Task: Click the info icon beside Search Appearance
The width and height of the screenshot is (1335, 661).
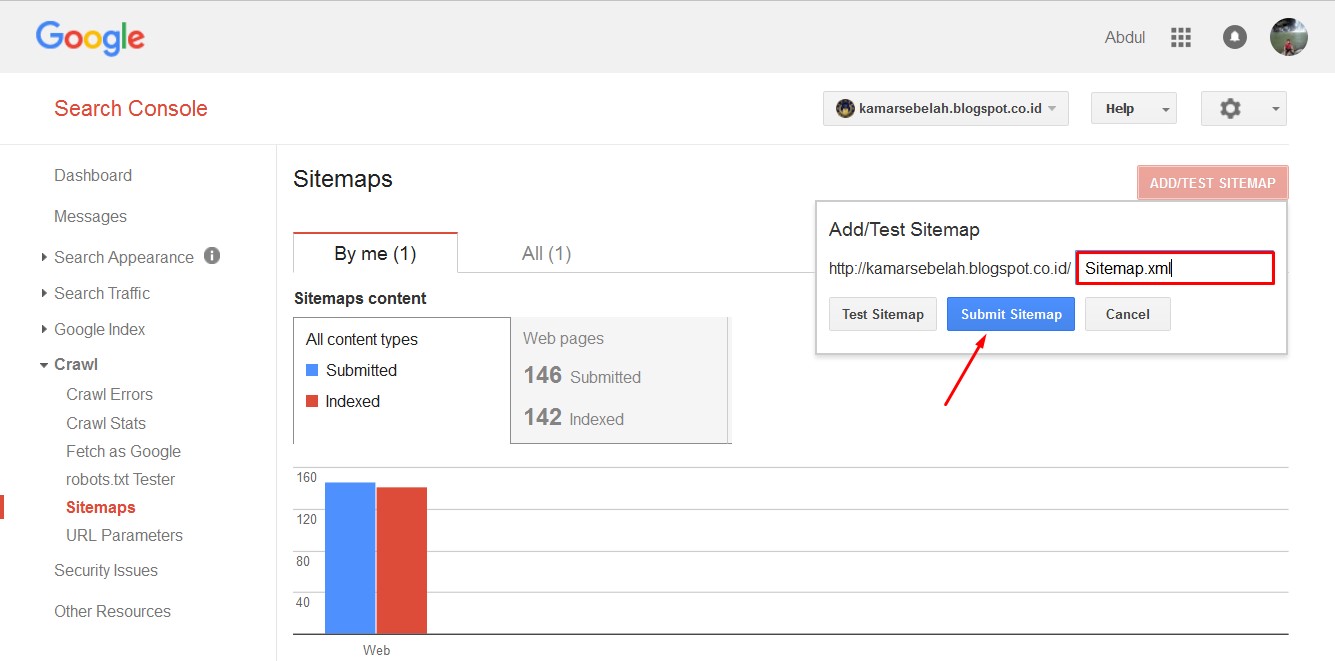Action: pyautogui.click(x=212, y=256)
